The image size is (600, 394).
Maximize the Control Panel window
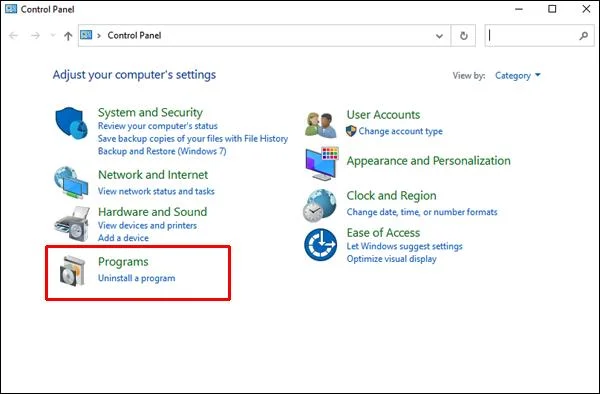coord(552,9)
